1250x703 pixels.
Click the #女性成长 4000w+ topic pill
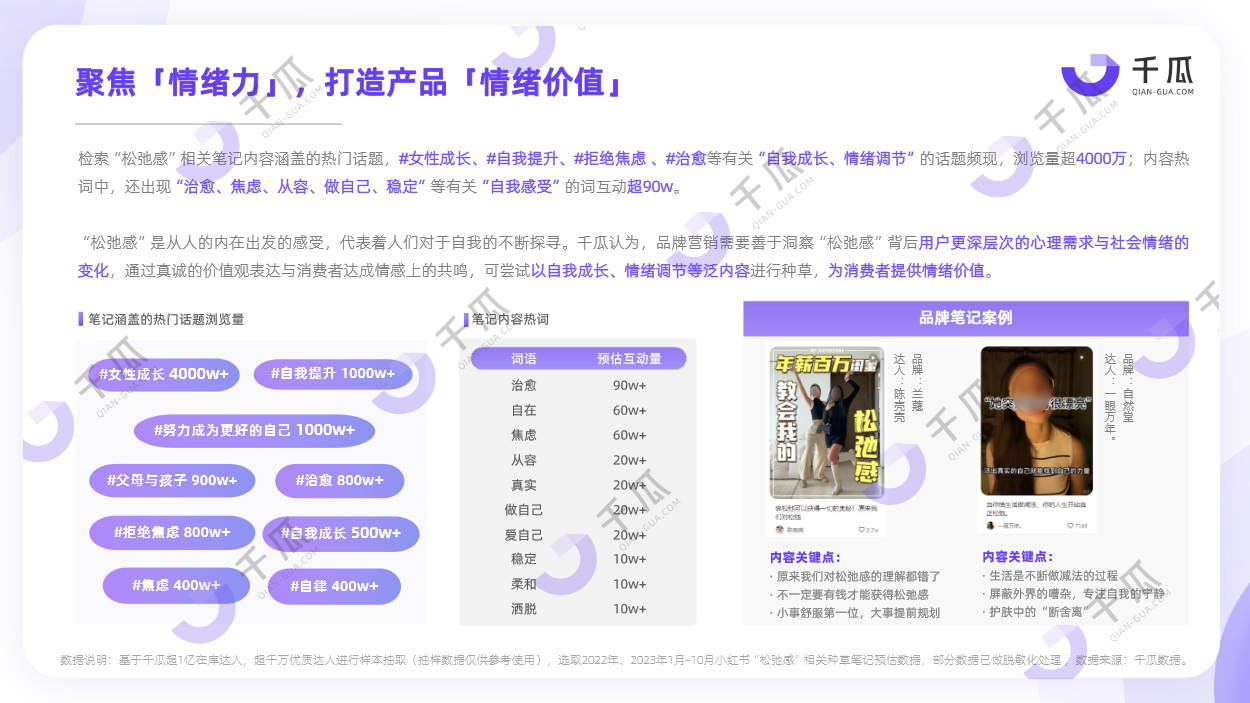(x=164, y=374)
